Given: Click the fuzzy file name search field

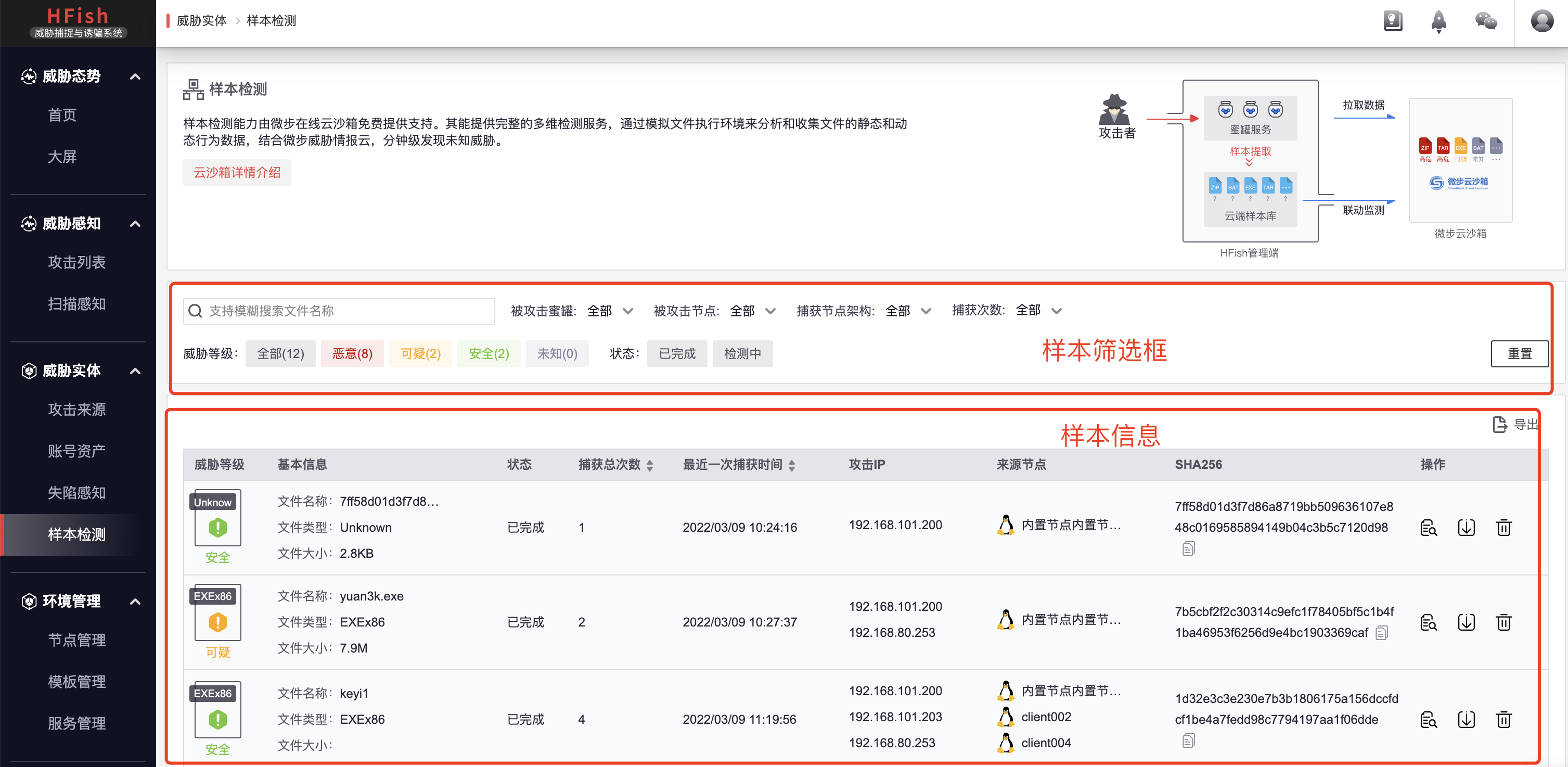Looking at the screenshot, I should point(347,311).
